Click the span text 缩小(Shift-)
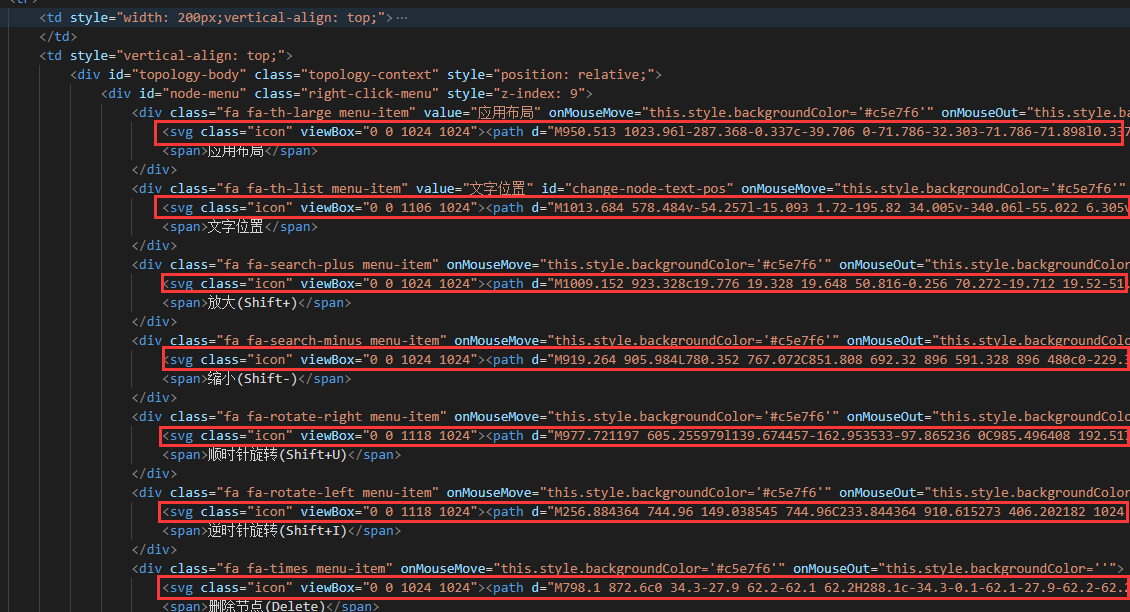Image resolution: width=1130 pixels, height=612 pixels. click(252, 378)
